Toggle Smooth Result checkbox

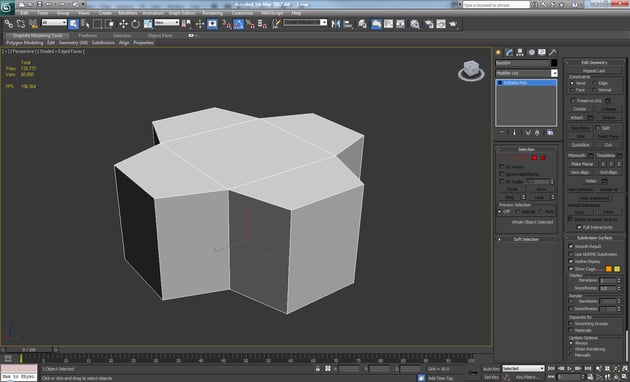pos(571,246)
